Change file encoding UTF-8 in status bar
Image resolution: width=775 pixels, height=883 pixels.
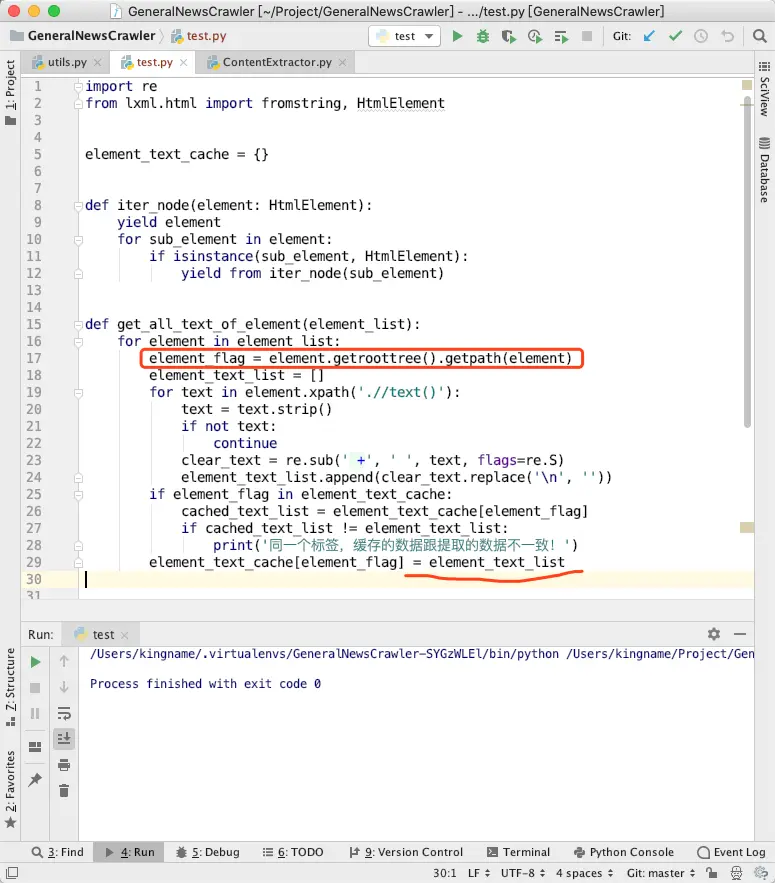(523, 873)
